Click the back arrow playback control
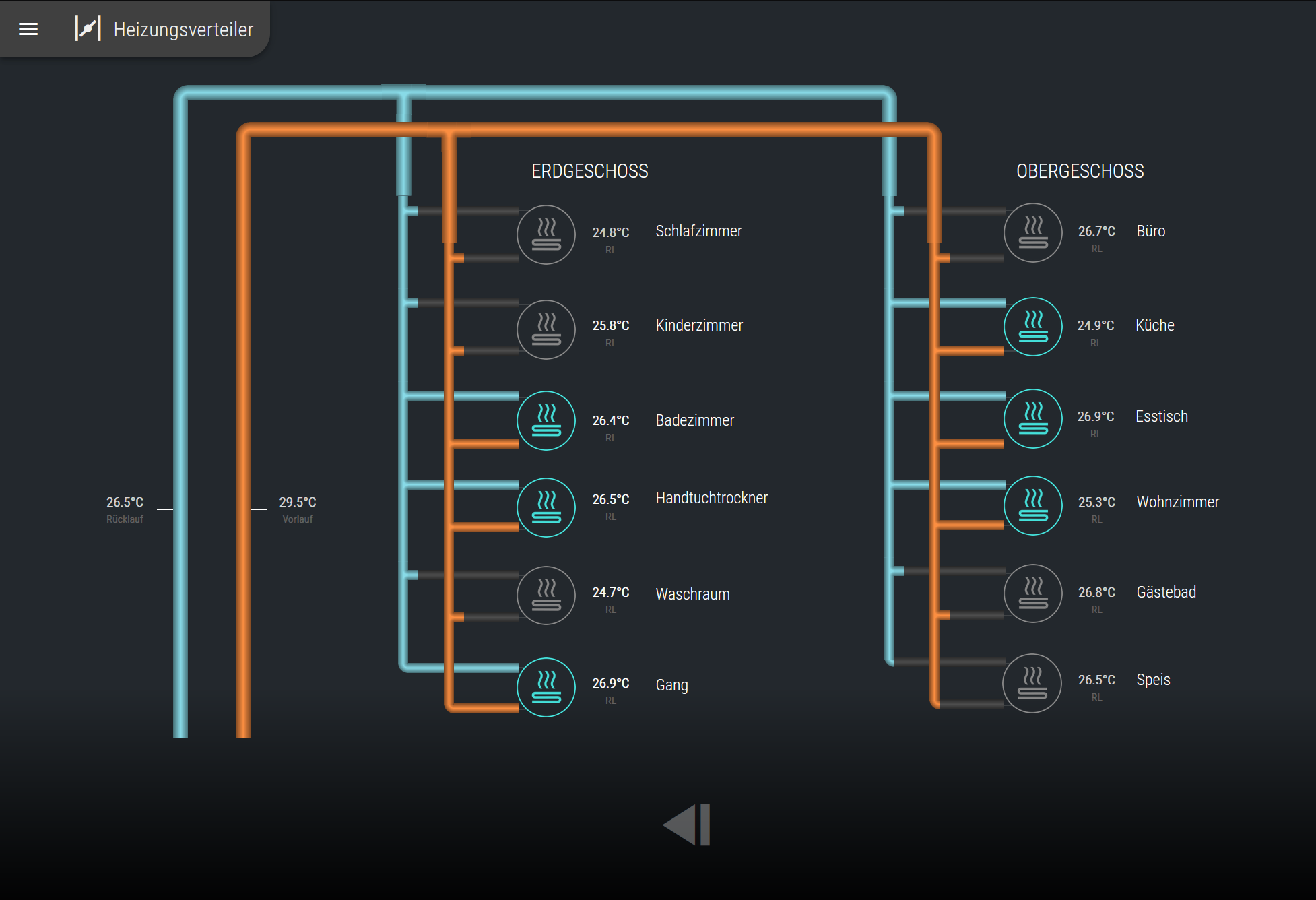 pyautogui.click(x=686, y=825)
